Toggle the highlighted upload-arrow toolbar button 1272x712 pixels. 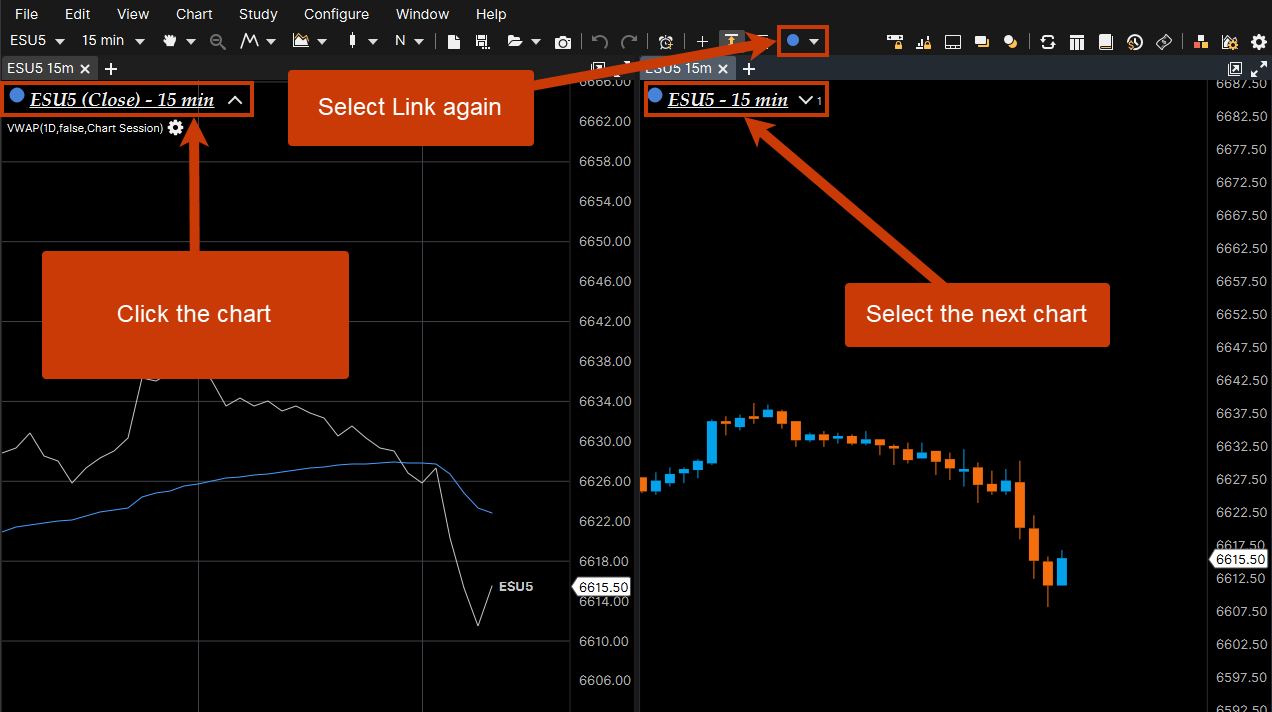(x=732, y=41)
